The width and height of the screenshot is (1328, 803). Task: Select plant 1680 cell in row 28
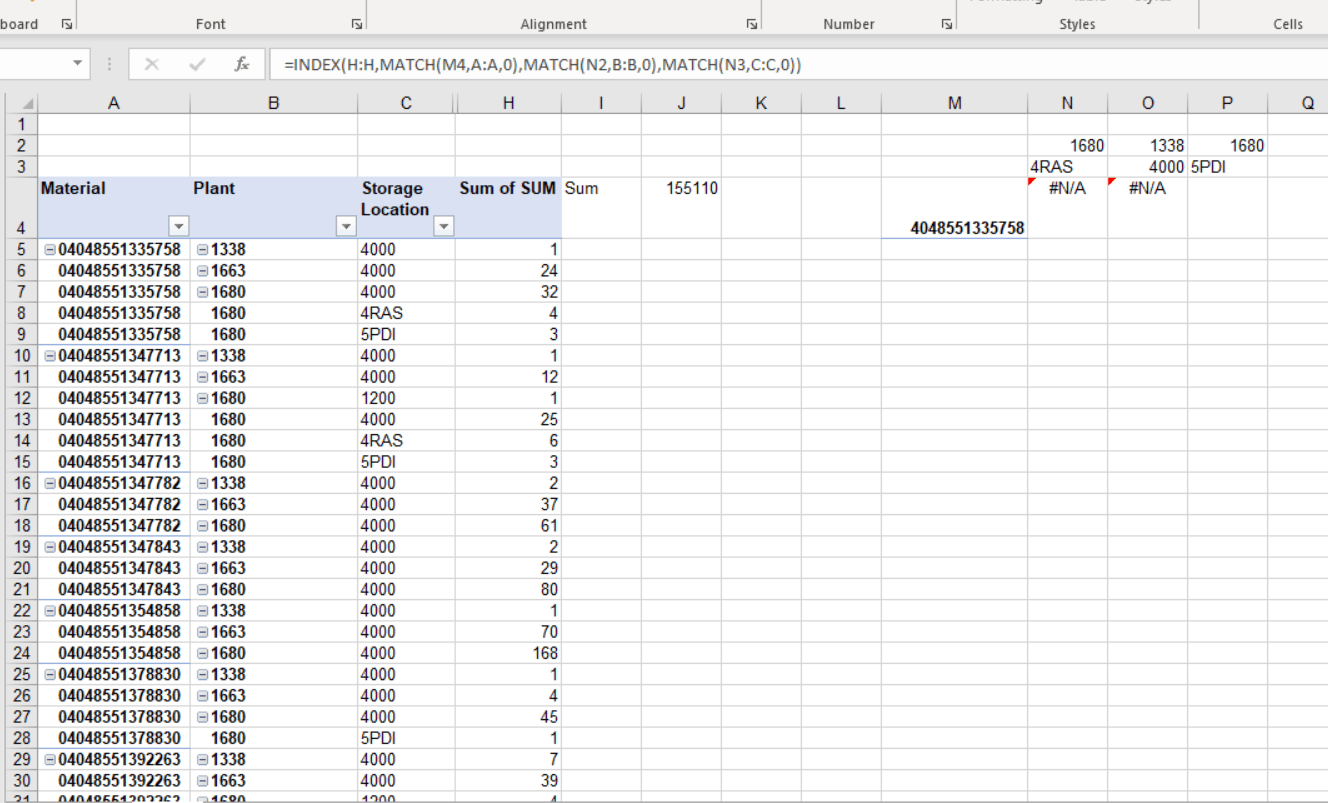point(273,738)
